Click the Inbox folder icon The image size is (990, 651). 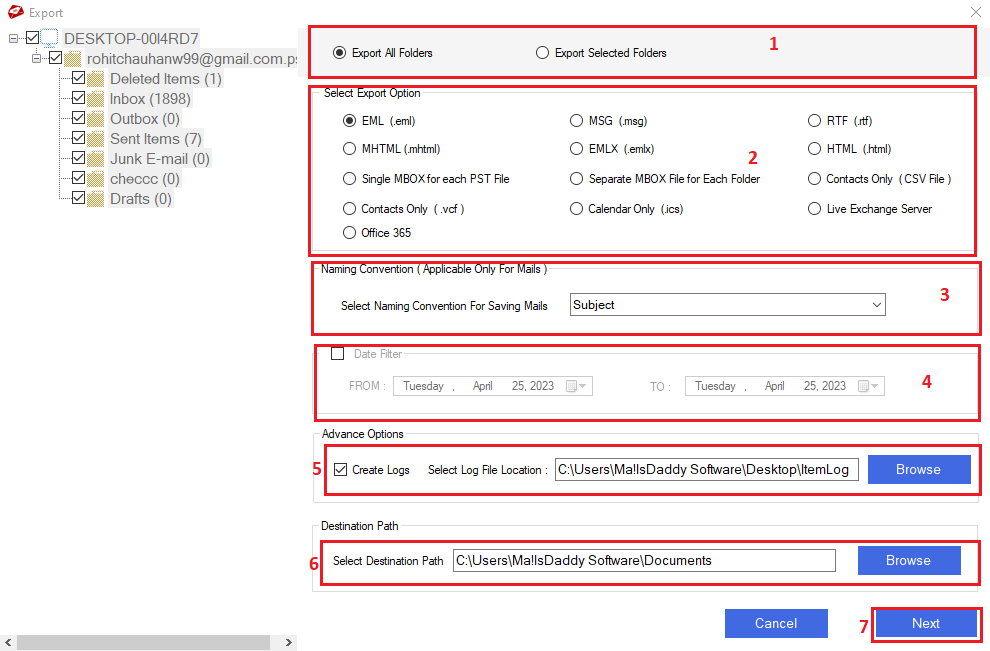96,99
